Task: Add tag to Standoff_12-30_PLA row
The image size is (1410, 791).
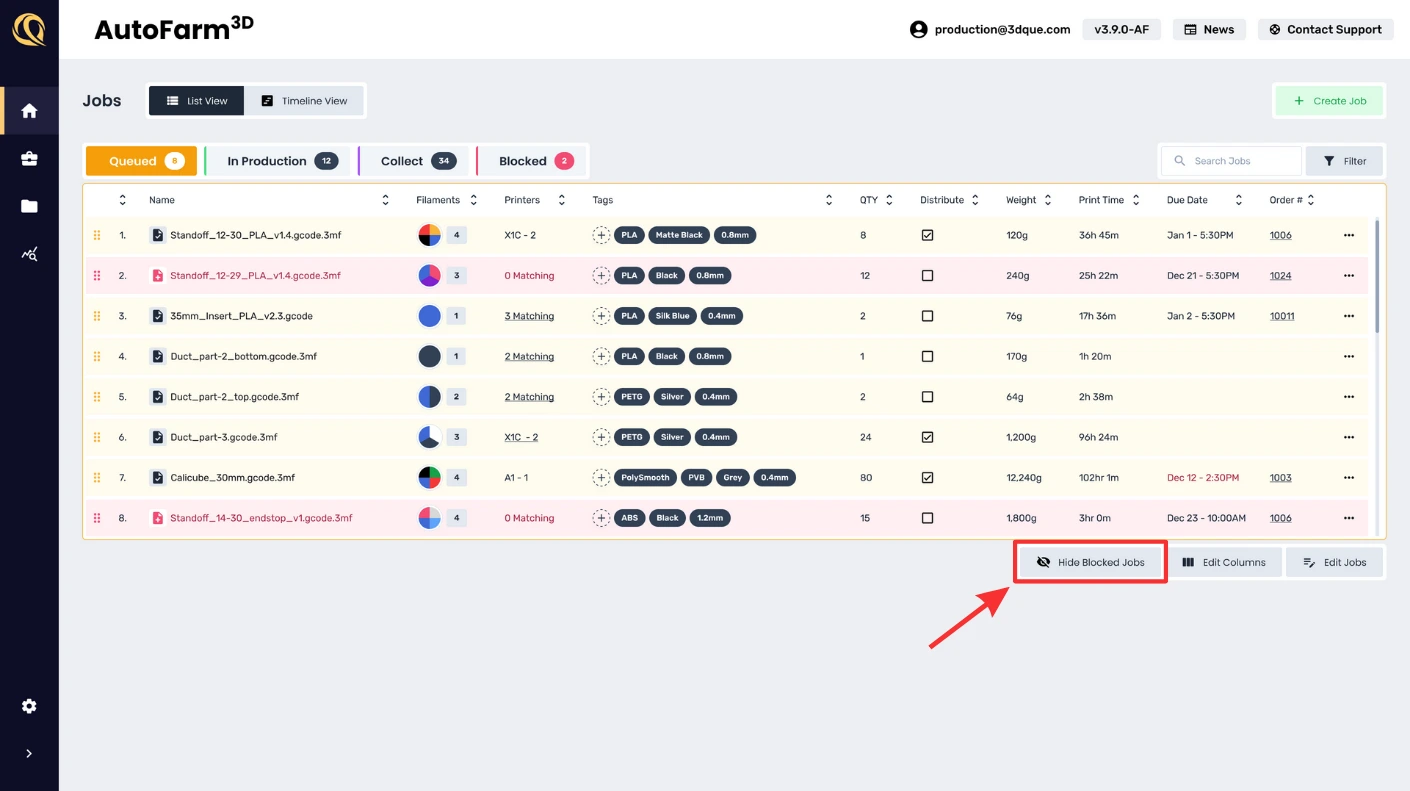Action: (601, 235)
